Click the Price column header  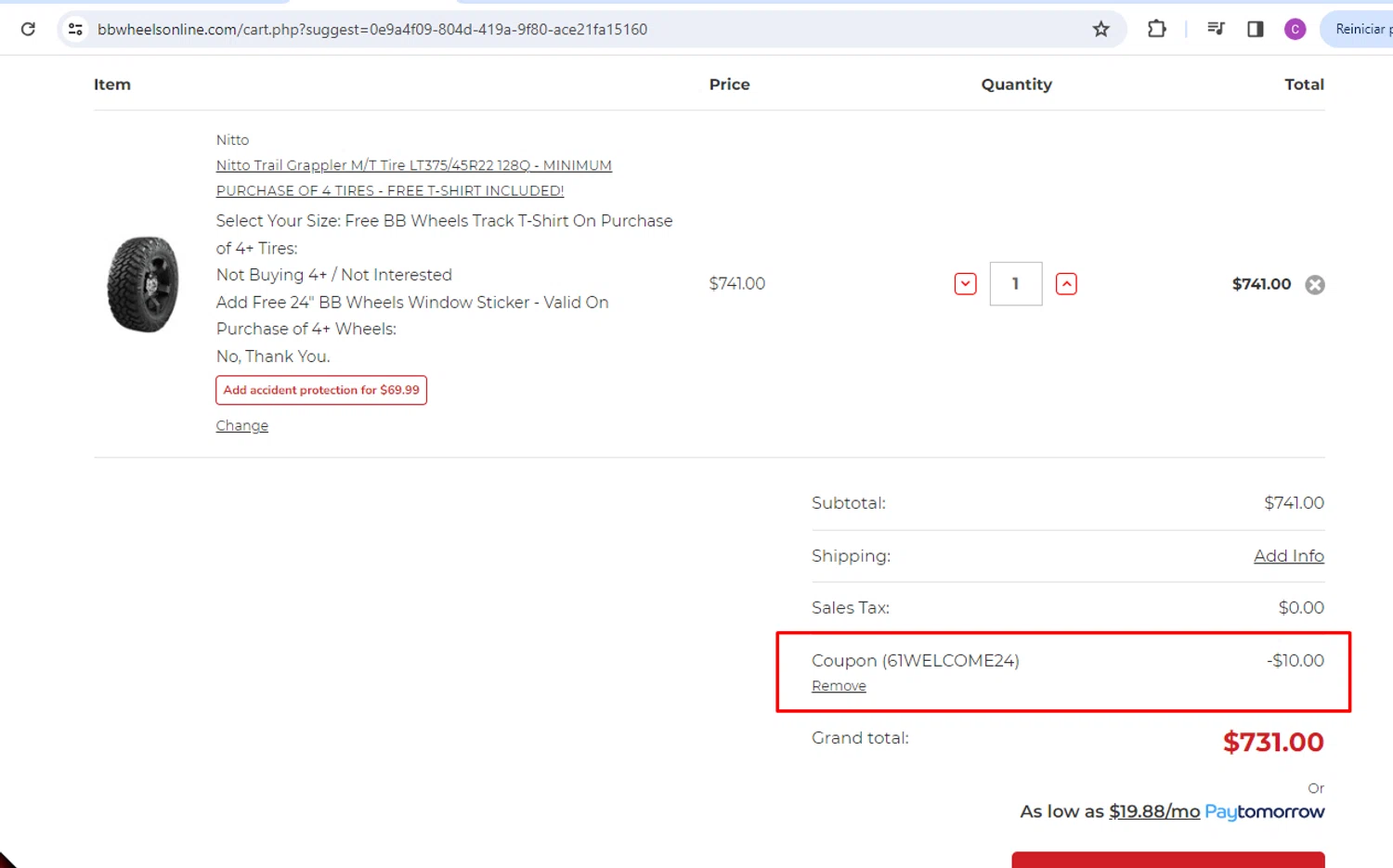[x=729, y=84]
